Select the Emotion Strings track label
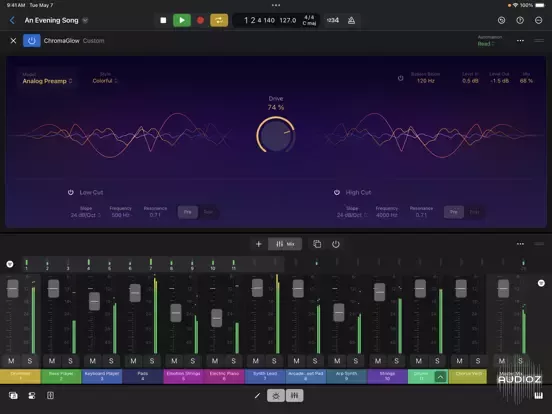The width and height of the screenshot is (552, 414). 183,376
